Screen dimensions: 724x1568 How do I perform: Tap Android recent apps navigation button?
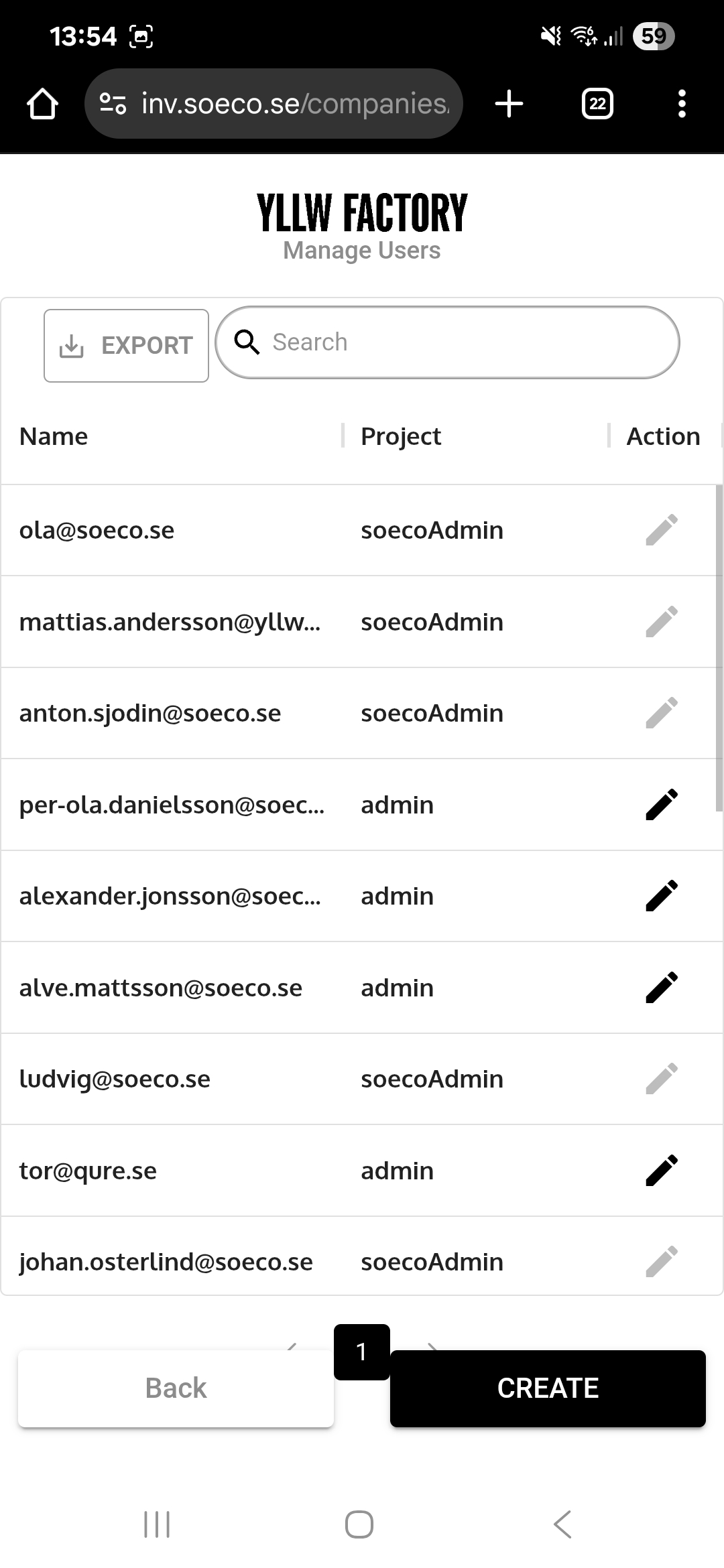point(157,1524)
